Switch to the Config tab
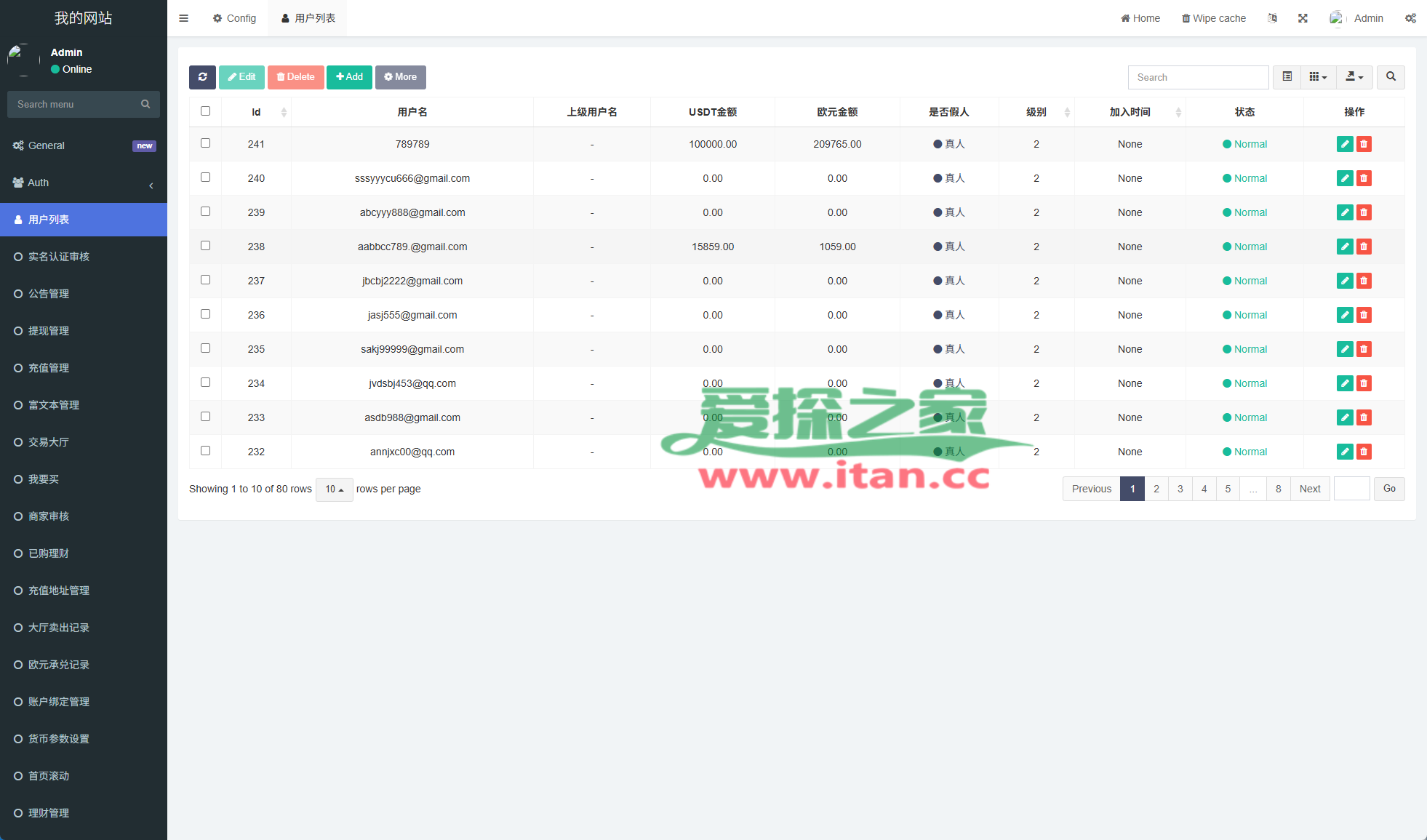Viewport: 1427px width, 840px height. 234,18
